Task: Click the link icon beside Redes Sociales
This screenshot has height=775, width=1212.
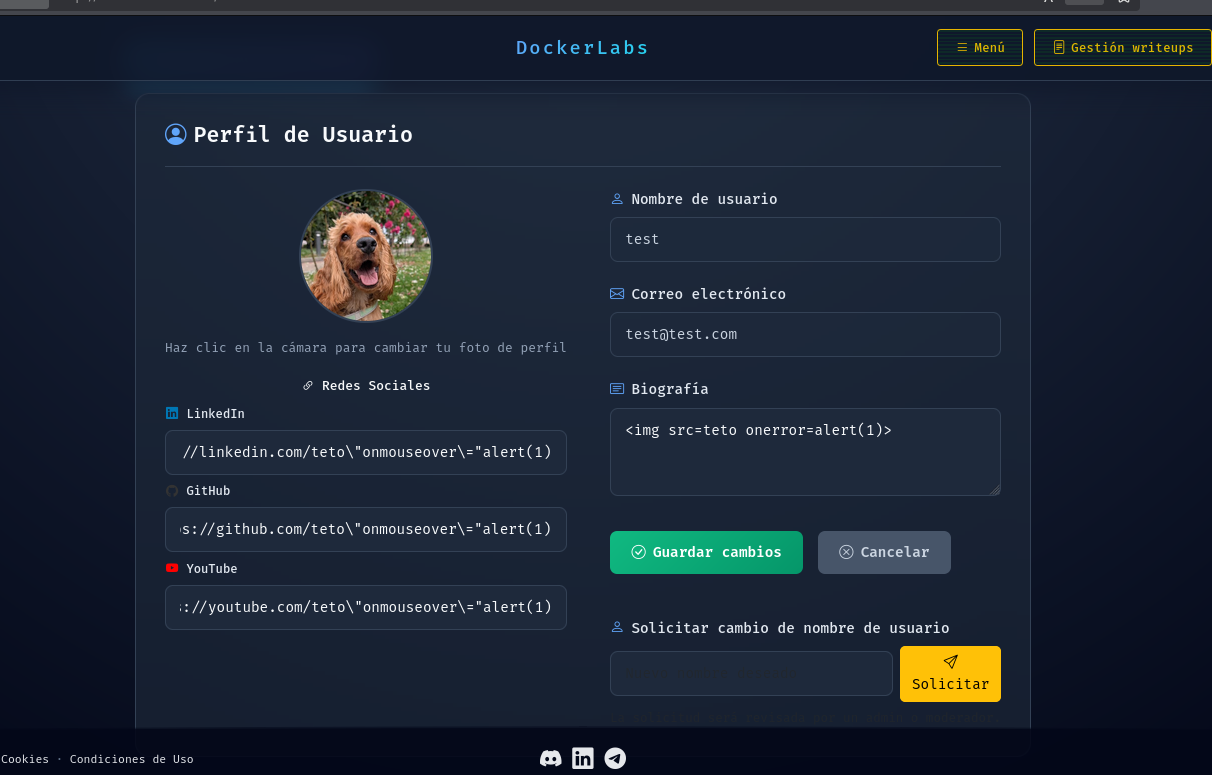Action: coord(308,386)
